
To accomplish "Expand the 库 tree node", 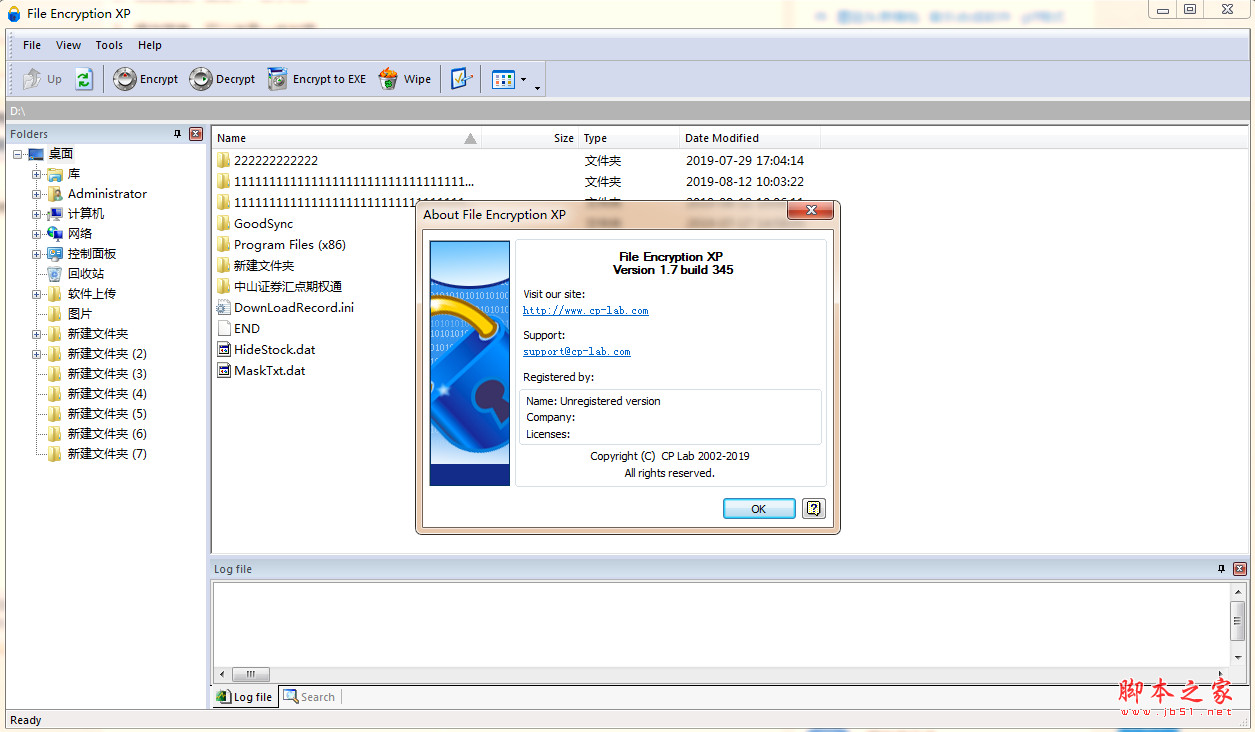I will (37, 174).
